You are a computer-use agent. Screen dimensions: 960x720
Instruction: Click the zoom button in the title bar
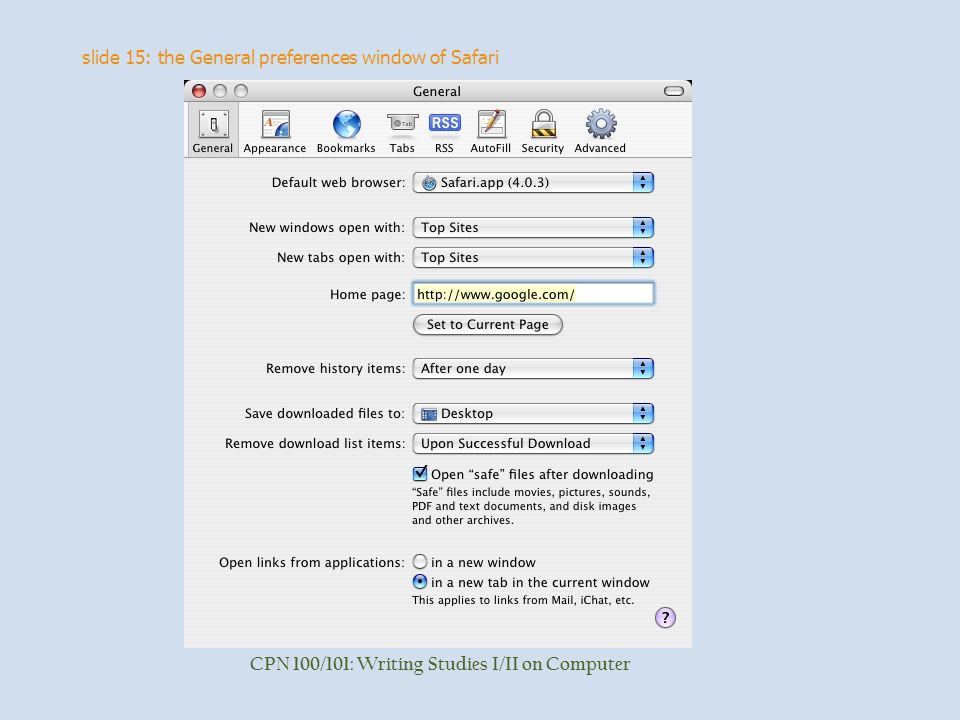coord(241,91)
